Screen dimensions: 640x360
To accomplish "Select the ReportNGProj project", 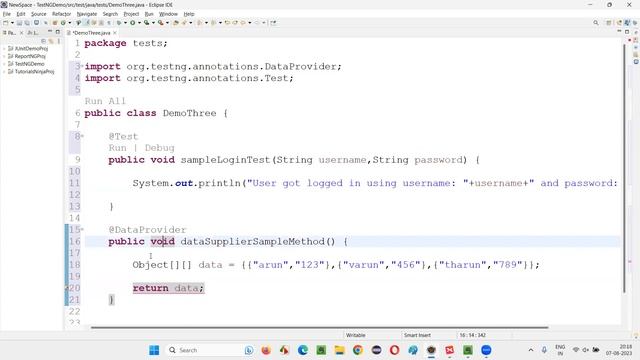I will click(30, 56).
